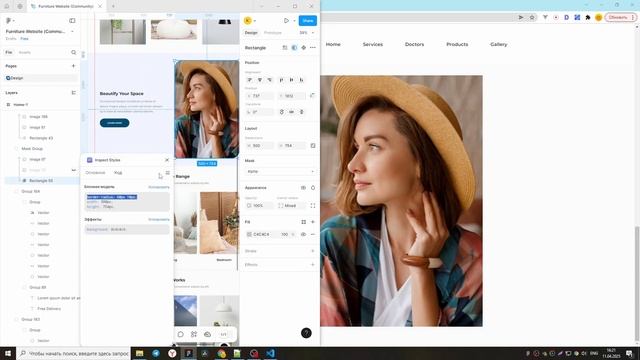The width and height of the screenshot is (640, 360).
Task: Open Visual Studio Code from taskbar
Action: 270,353
